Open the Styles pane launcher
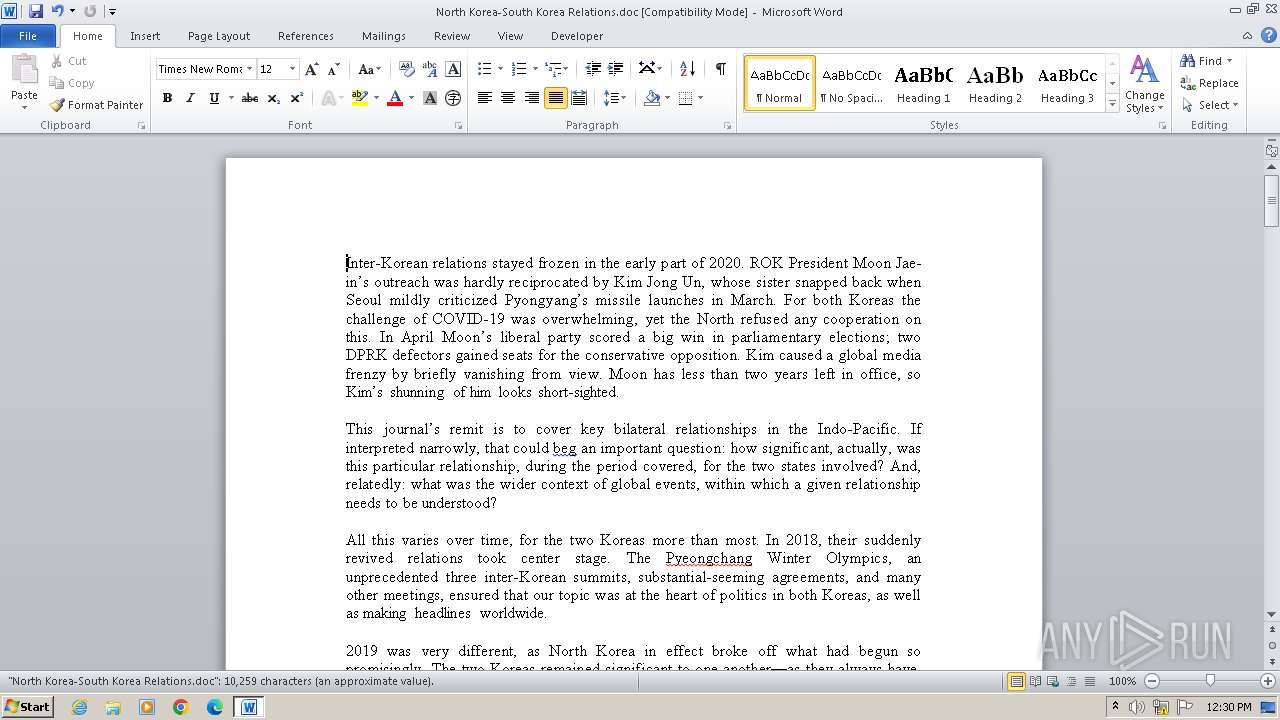 point(1162,126)
